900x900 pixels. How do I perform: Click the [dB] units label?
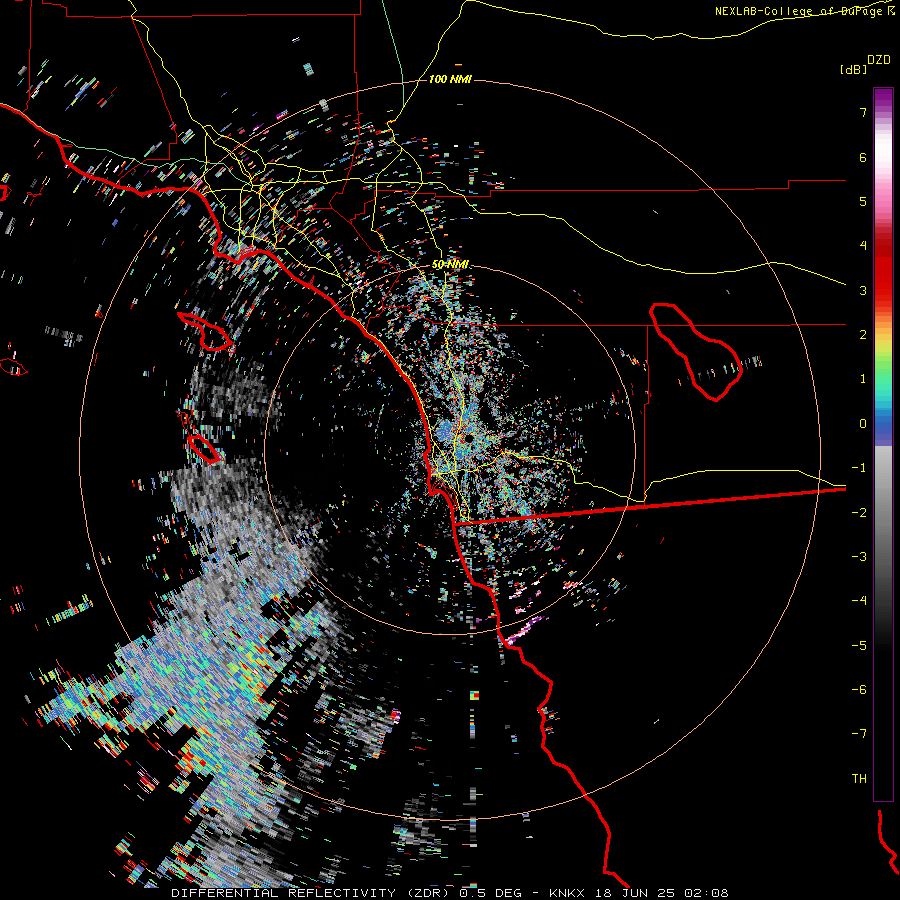pyautogui.click(x=854, y=69)
